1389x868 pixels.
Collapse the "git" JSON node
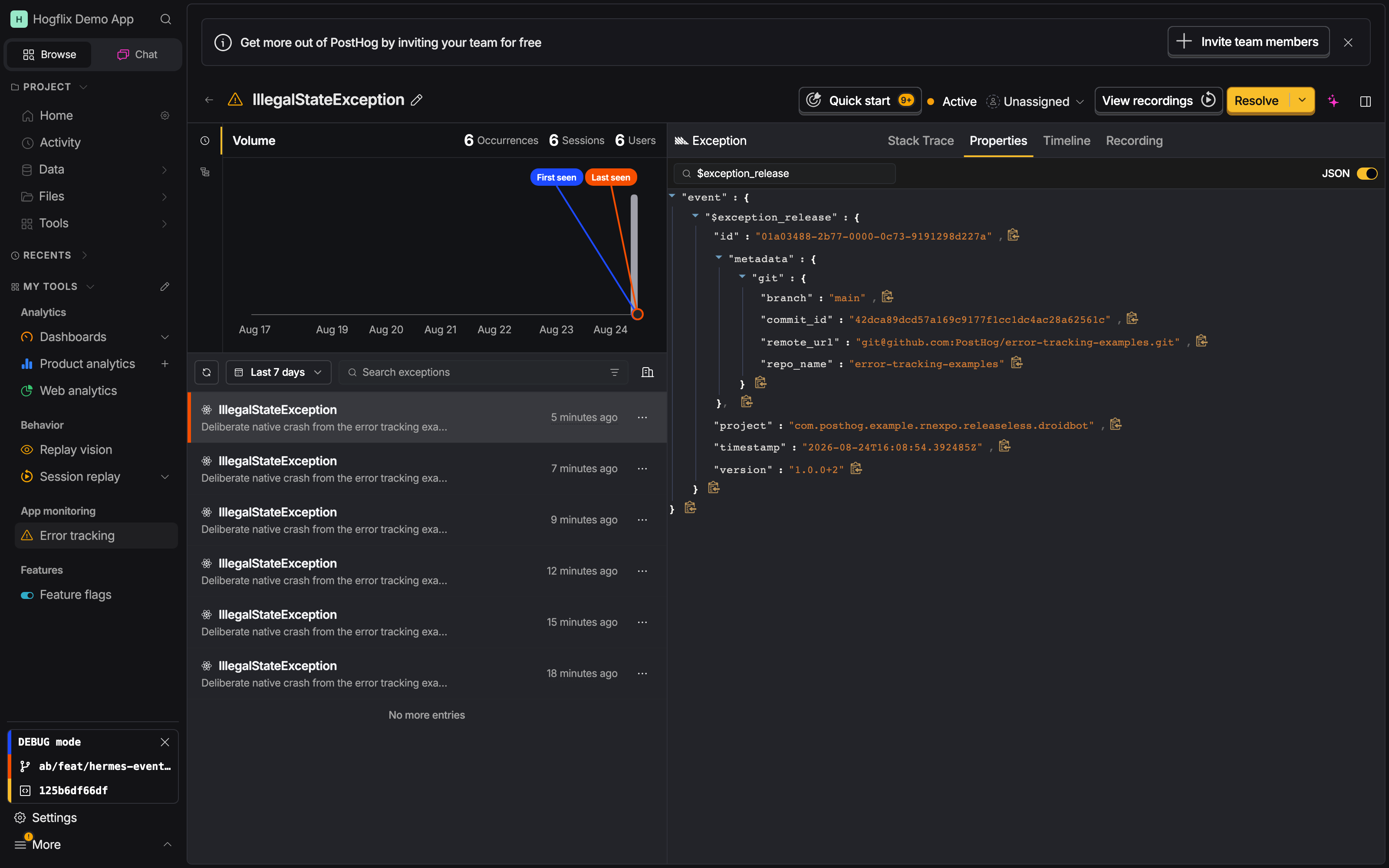click(742, 277)
